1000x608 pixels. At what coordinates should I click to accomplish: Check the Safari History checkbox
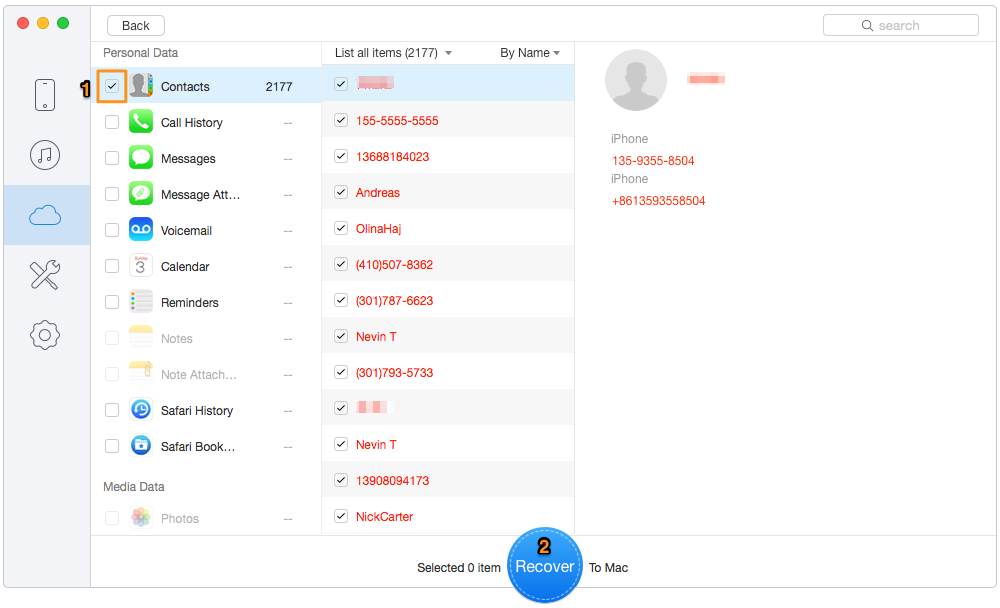coord(112,410)
